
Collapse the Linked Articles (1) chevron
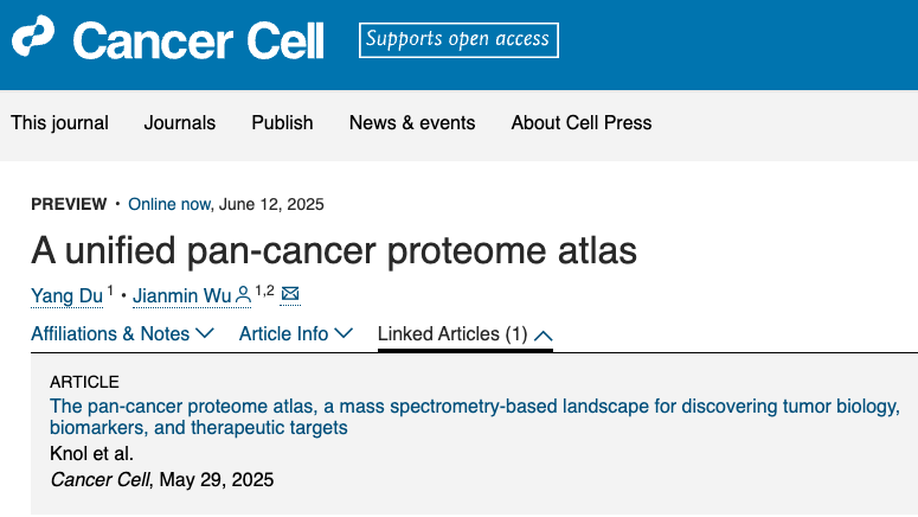point(543,335)
